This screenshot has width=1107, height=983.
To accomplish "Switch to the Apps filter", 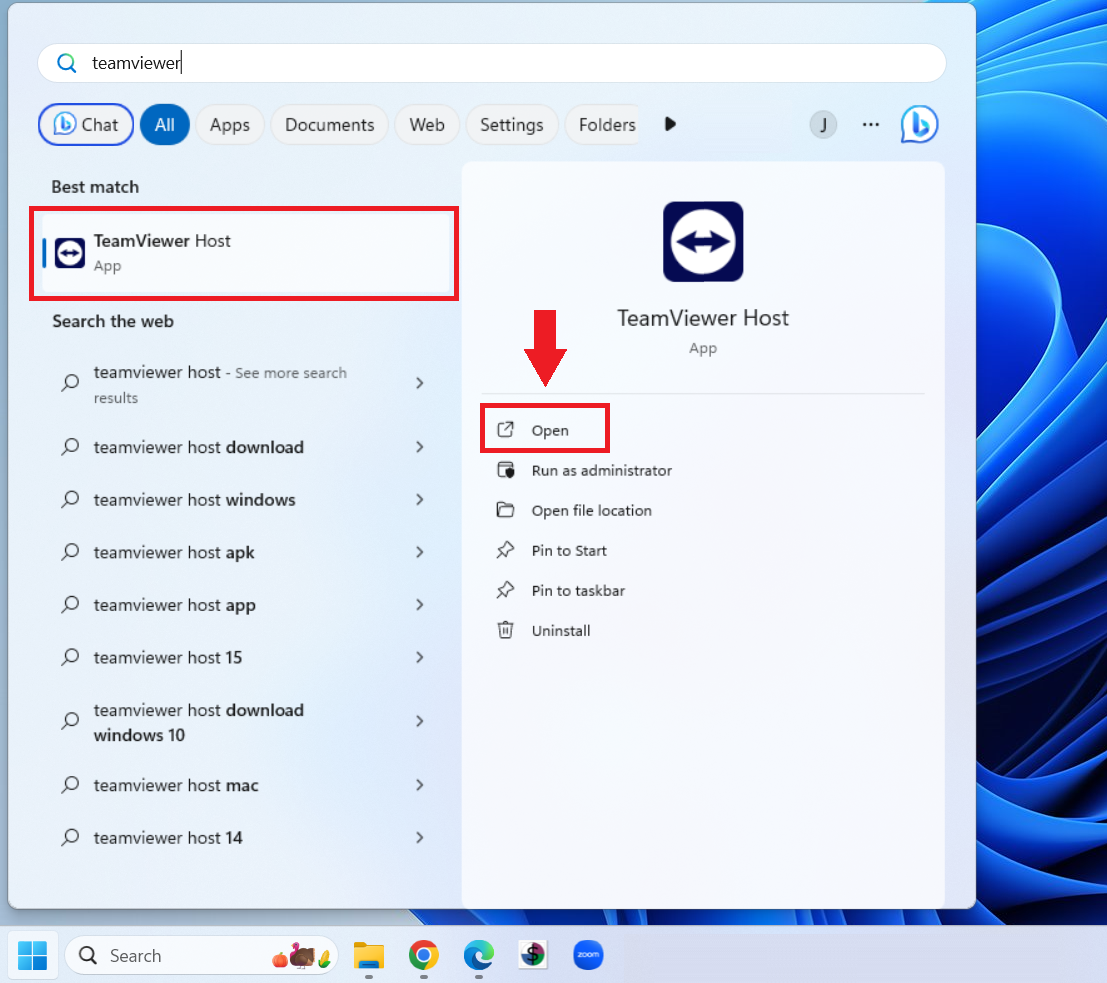I will click(x=229, y=125).
